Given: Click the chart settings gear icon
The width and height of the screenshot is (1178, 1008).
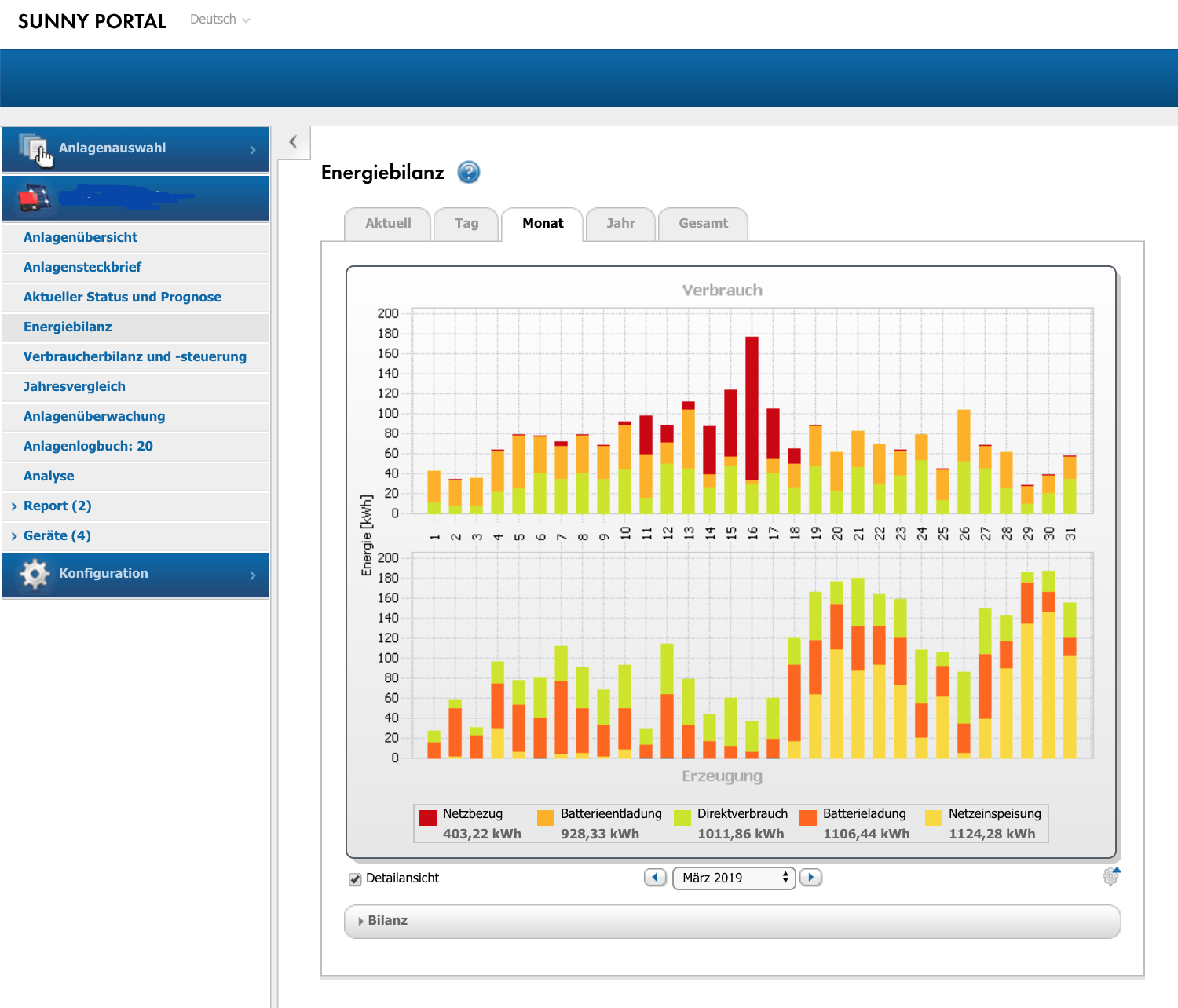Looking at the screenshot, I should click(1110, 876).
